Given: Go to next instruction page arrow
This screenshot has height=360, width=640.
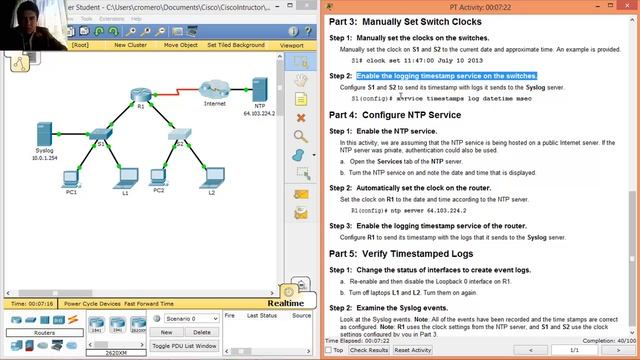Looking at the screenshot, I should coord(618,350).
